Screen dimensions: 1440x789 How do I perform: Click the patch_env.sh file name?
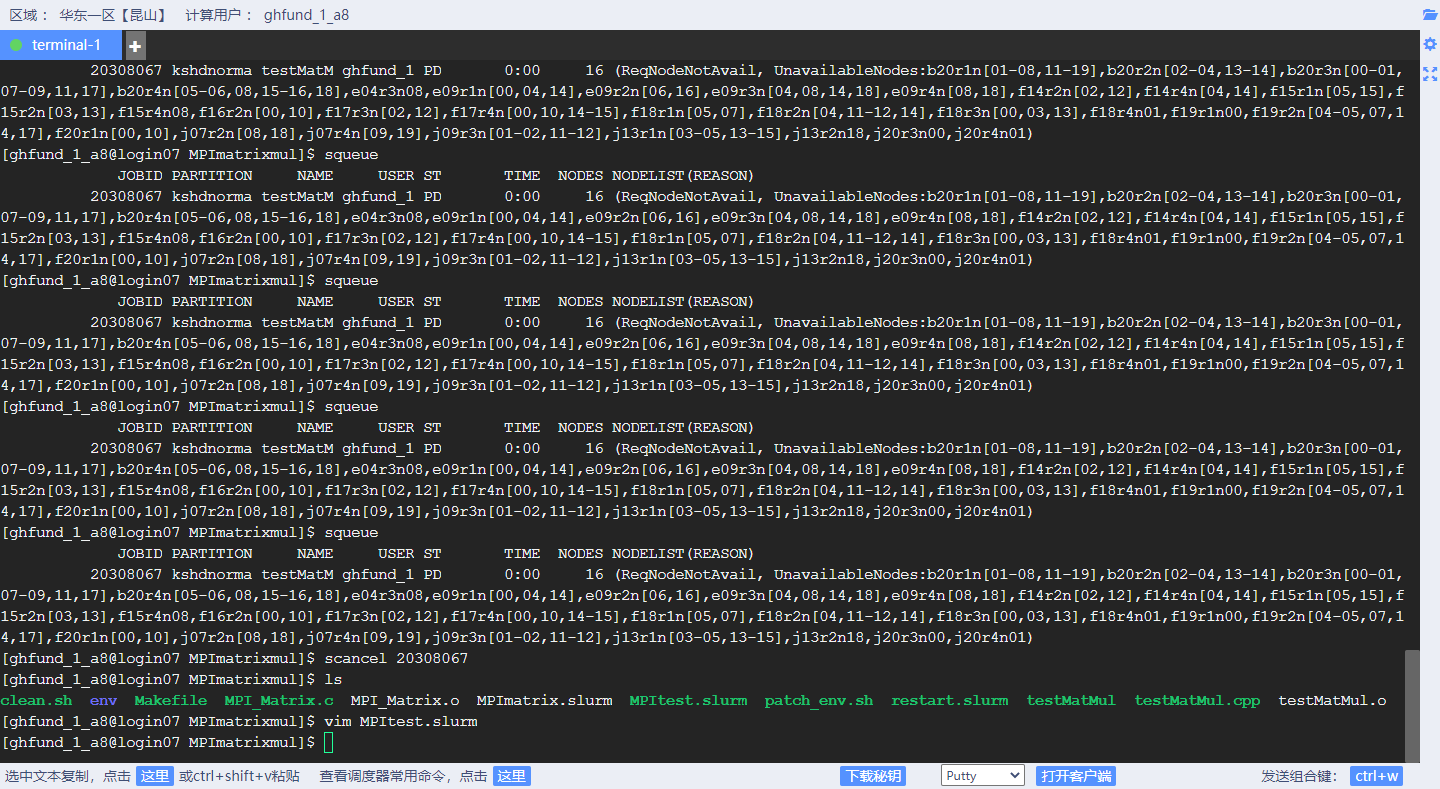click(x=819, y=700)
